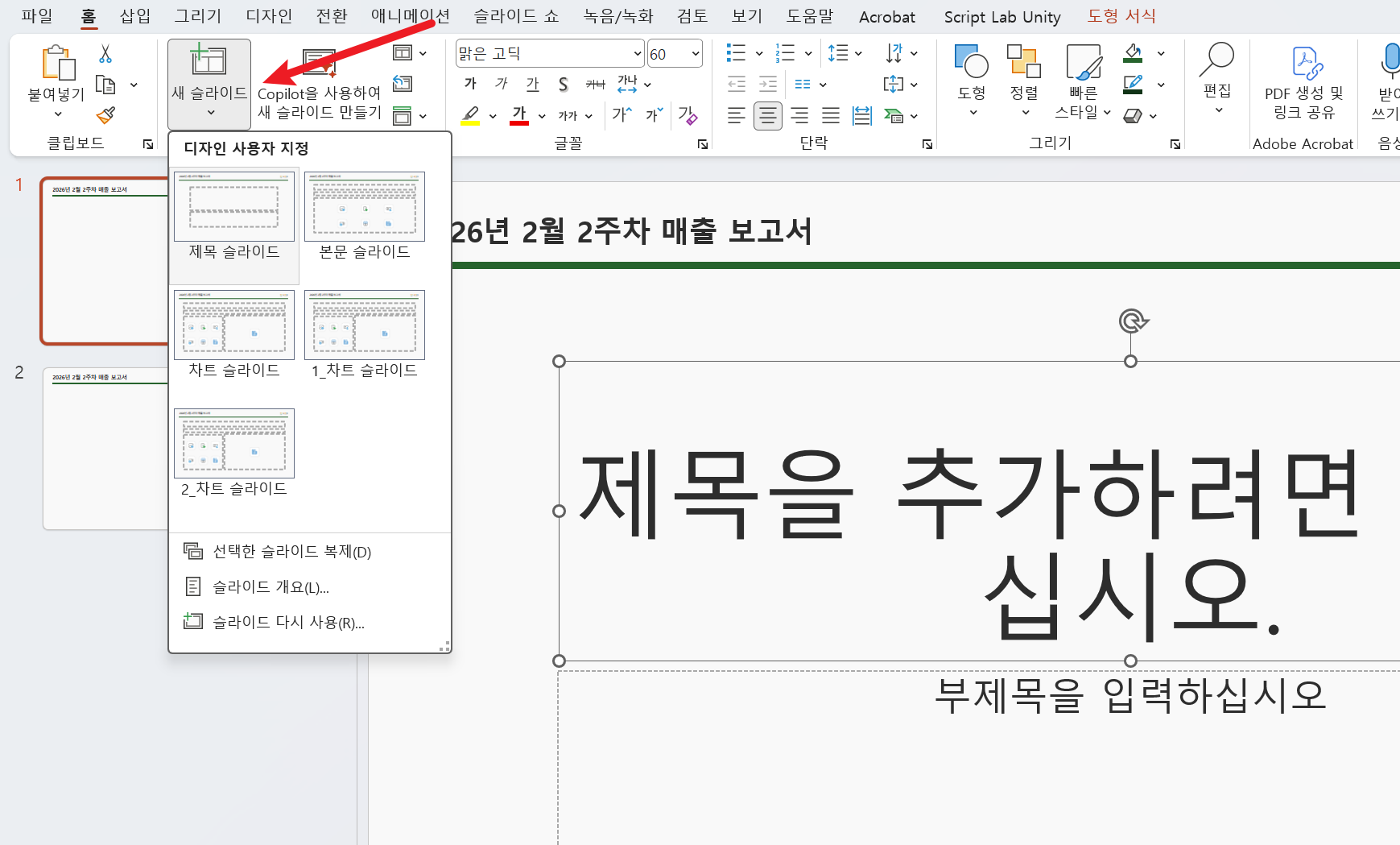Click the New Slide icon
Screen dimensions: 1400x845
coord(209,60)
